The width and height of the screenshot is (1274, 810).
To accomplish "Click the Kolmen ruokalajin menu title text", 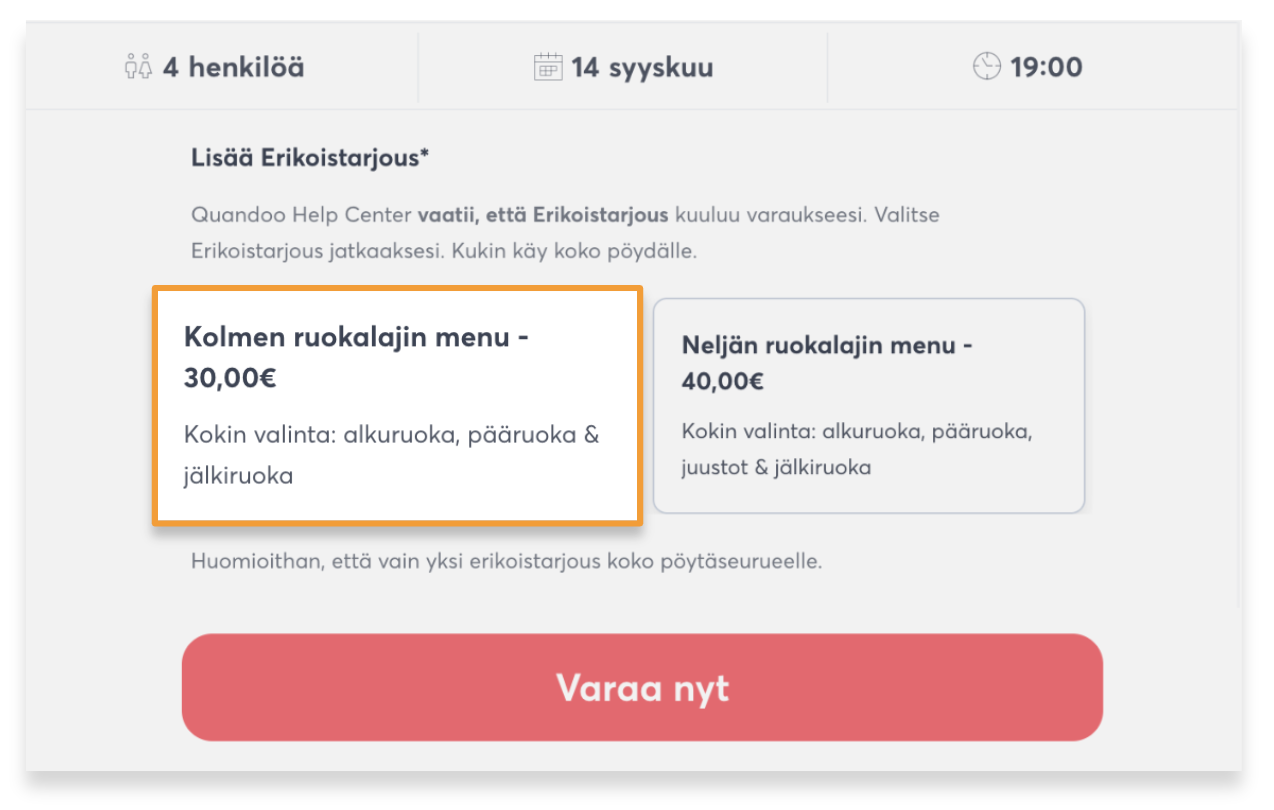I will click(356, 338).
